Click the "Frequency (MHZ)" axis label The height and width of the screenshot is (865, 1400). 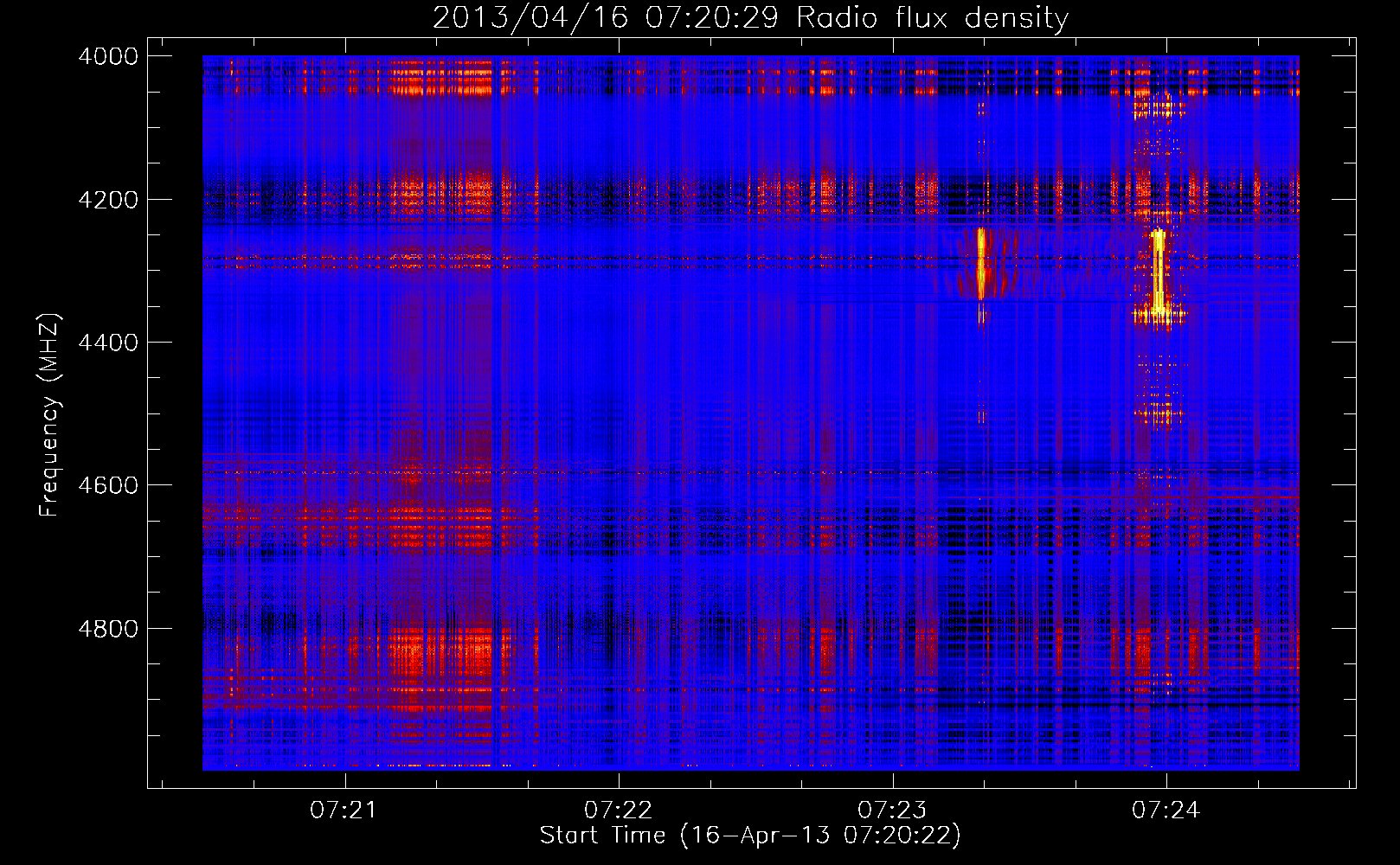click(50, 415)
